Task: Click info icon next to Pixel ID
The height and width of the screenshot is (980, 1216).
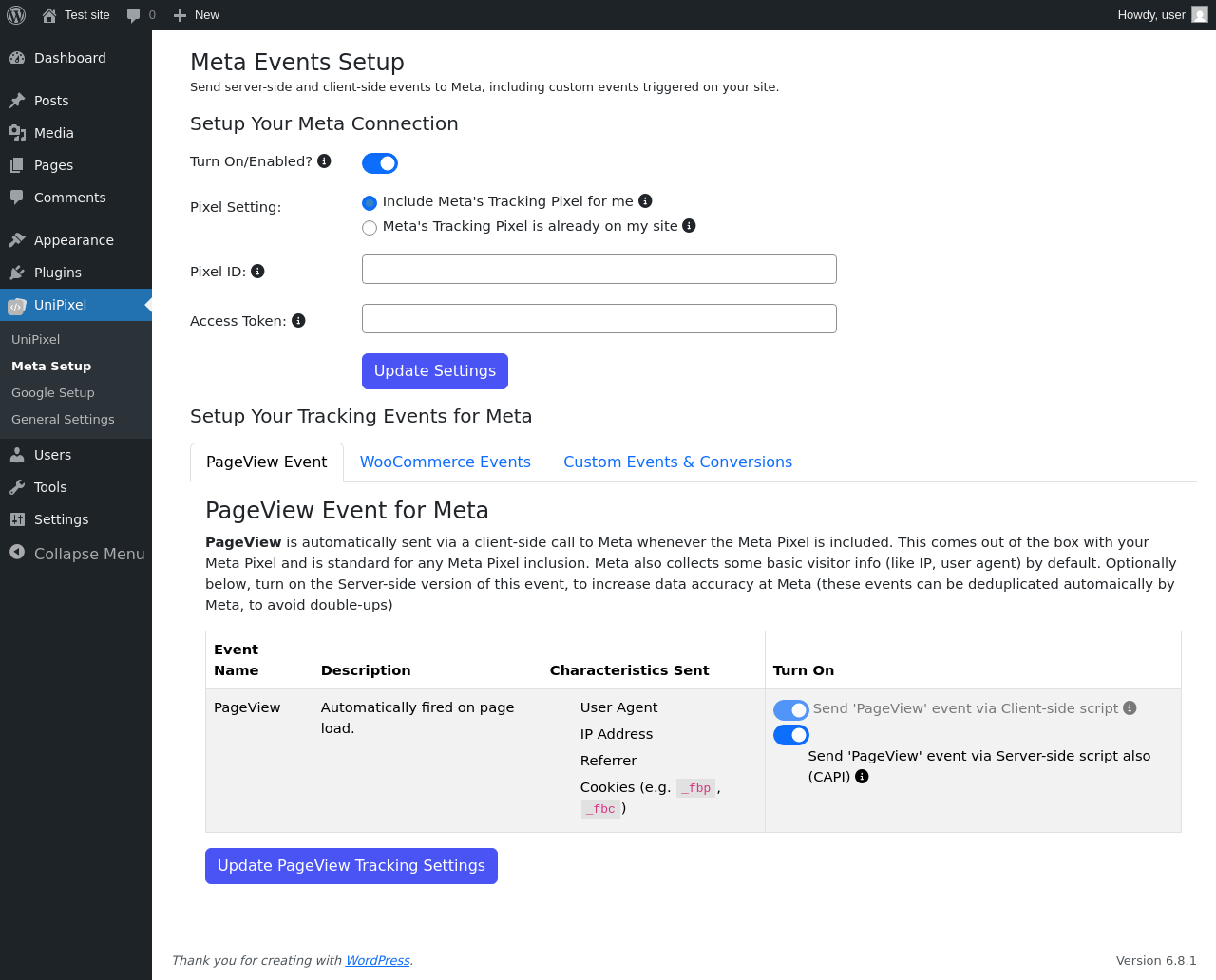Action: pos(257,272)
